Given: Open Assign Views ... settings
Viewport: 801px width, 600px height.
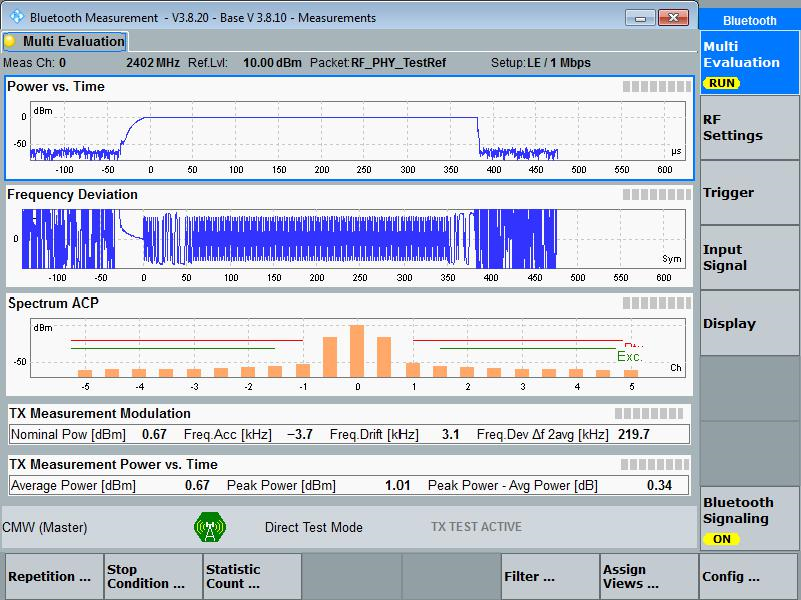Looking at the screenshot, I should click(x=649, y=576).
